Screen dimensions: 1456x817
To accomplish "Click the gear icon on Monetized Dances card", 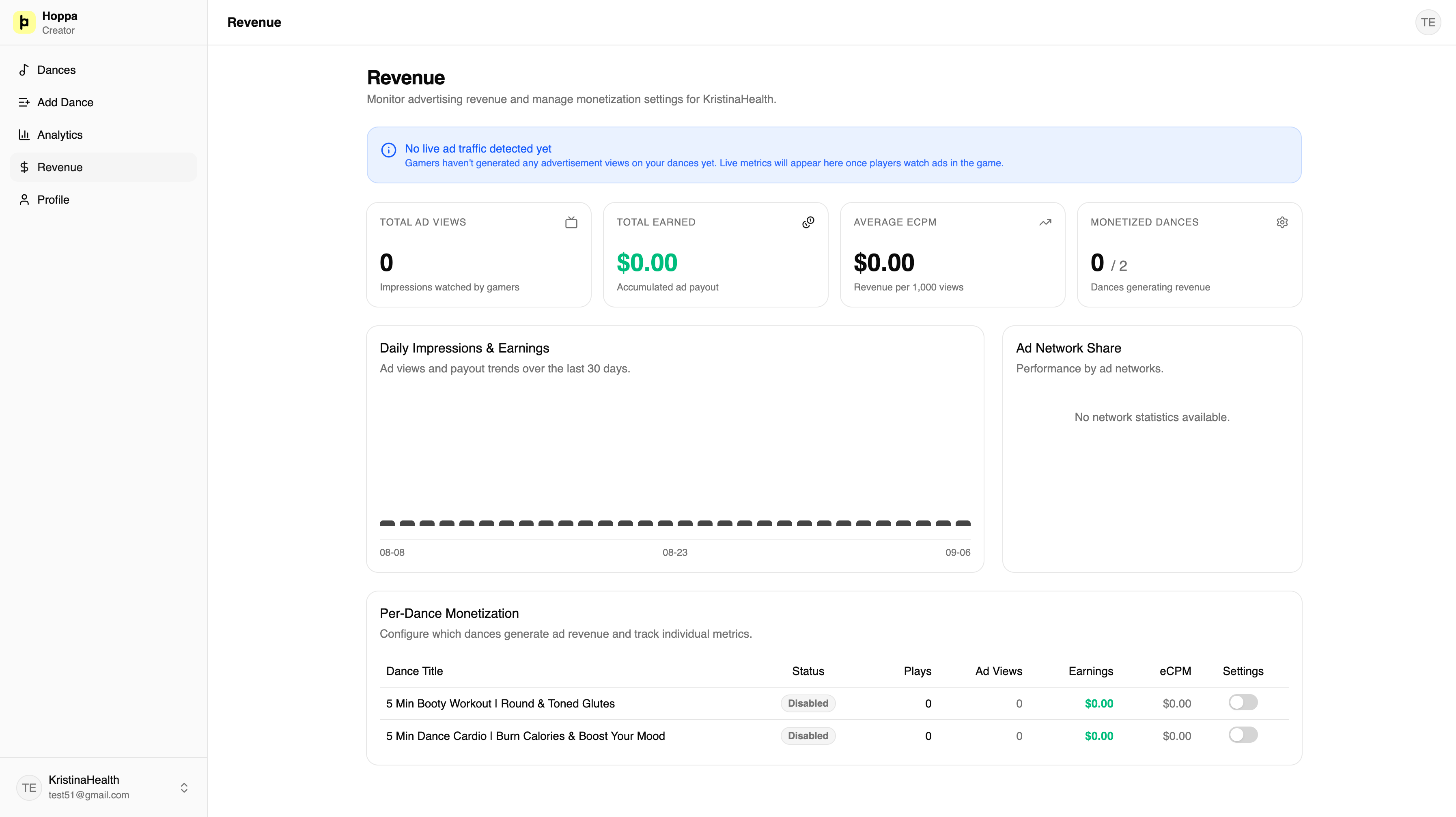I will tap(1282, 223).
